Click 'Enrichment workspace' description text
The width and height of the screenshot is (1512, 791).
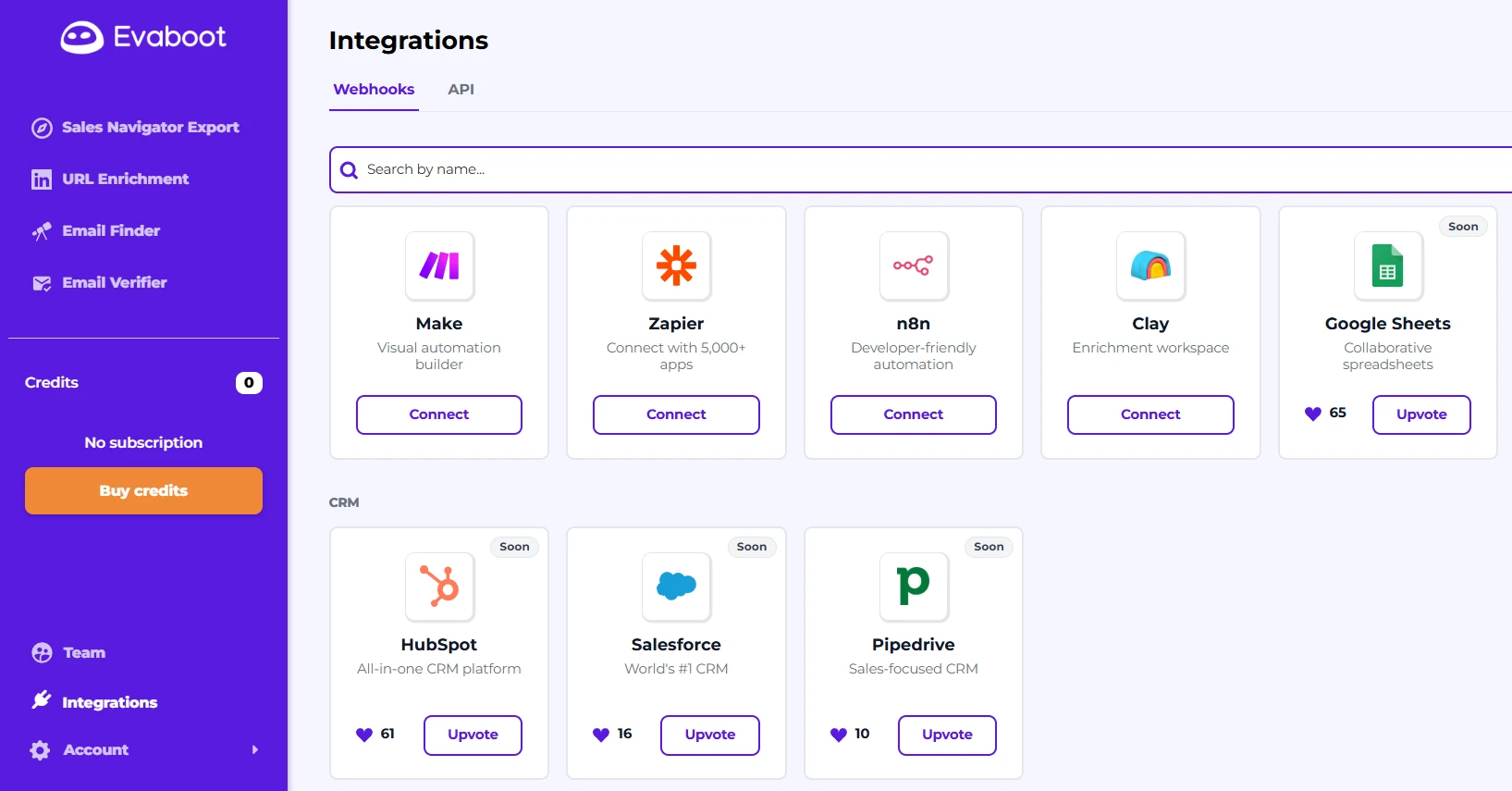[1150, 348]
